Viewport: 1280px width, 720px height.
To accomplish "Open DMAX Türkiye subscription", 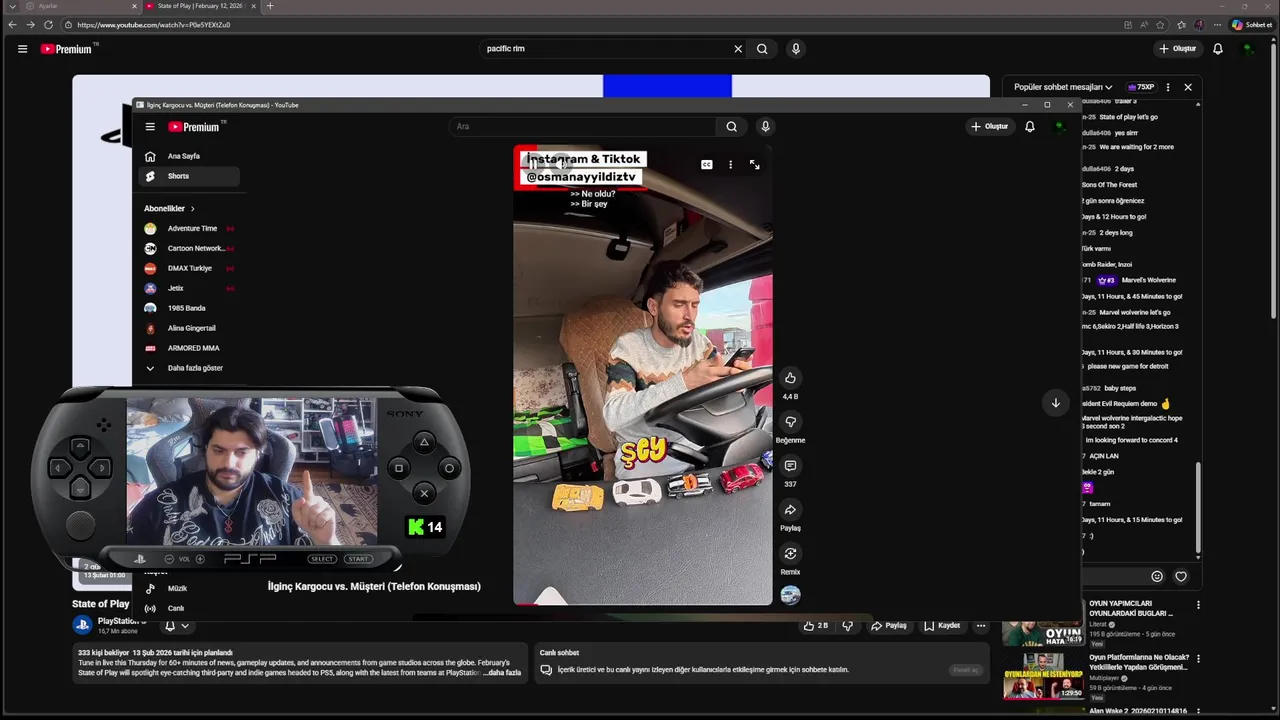I will coord(190,268).
